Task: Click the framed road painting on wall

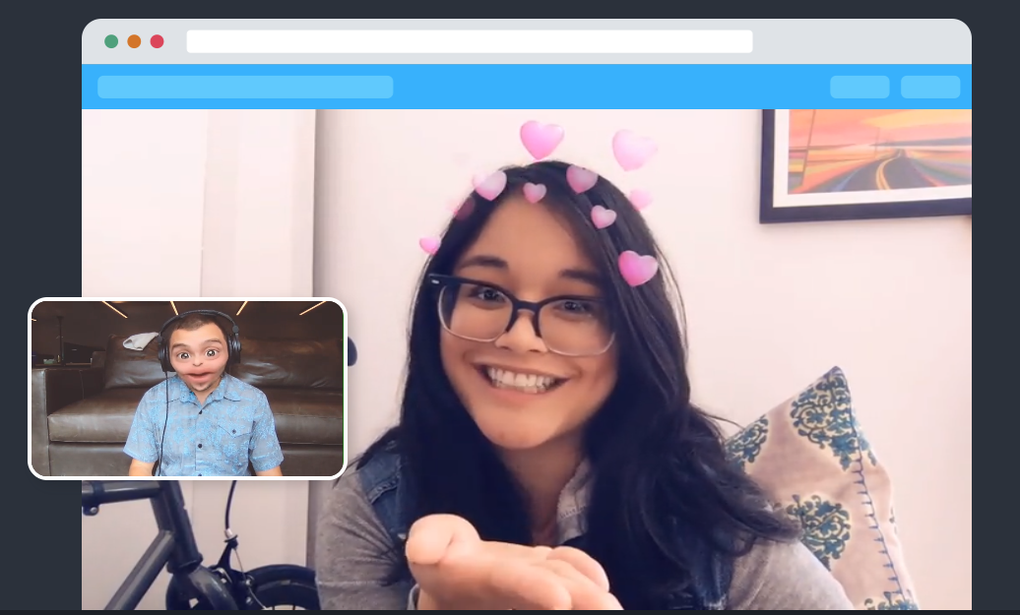Action: 866,165
